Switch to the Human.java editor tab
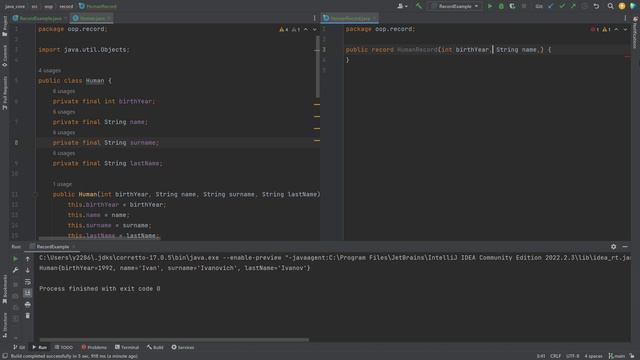The width and height of the screenshot is (640, 360). [91, 18]
